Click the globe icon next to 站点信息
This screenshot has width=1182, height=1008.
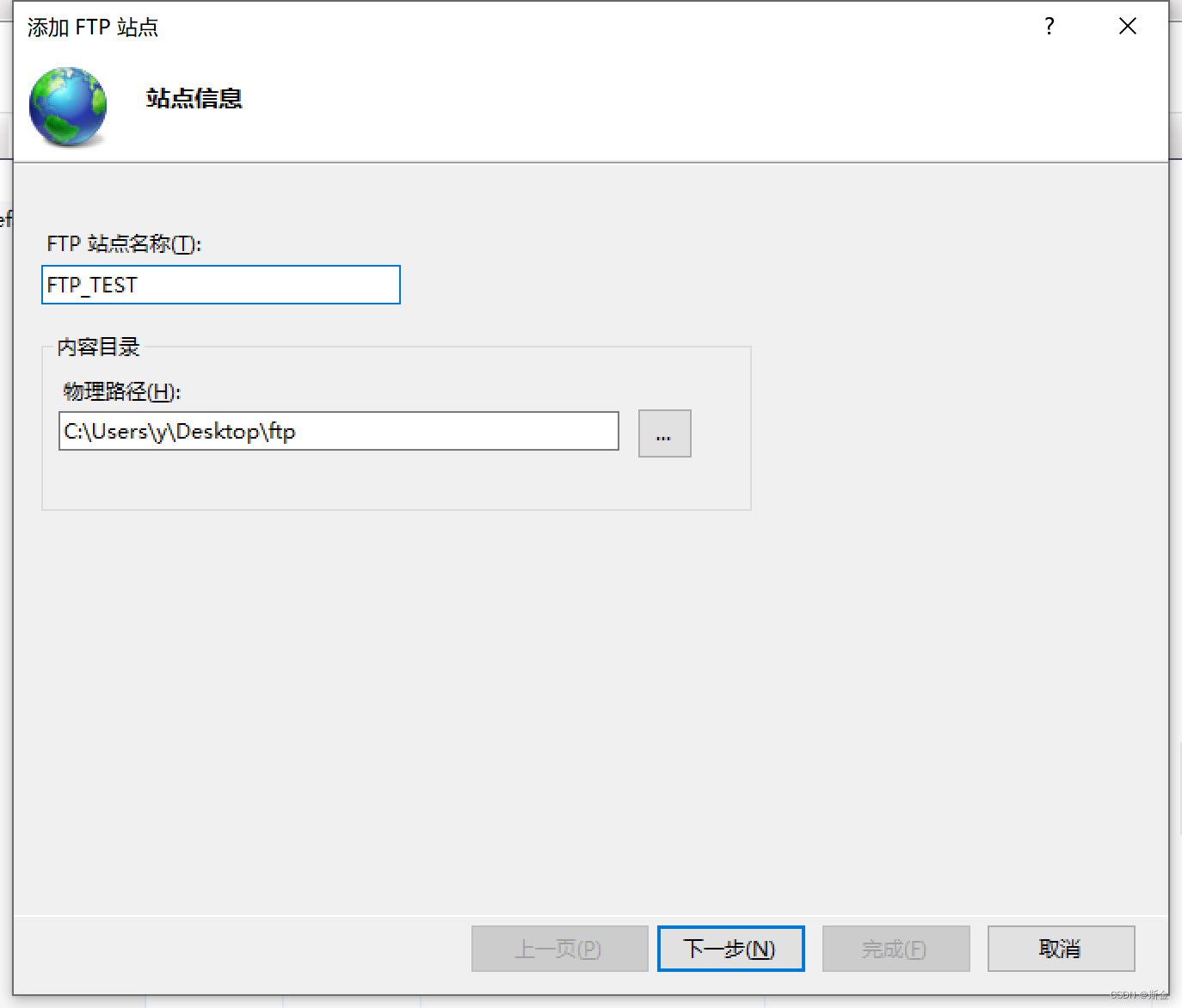(67, 106)
